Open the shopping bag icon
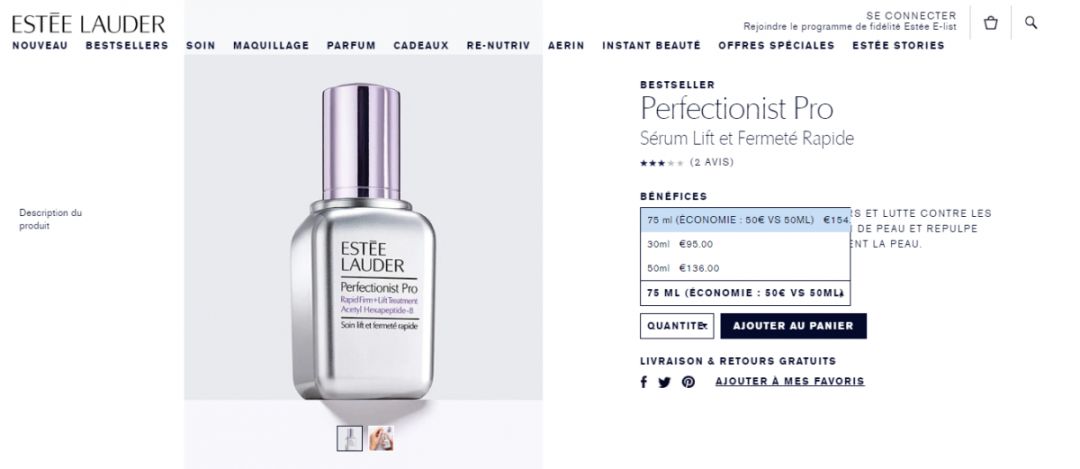 tap(990, 23)
